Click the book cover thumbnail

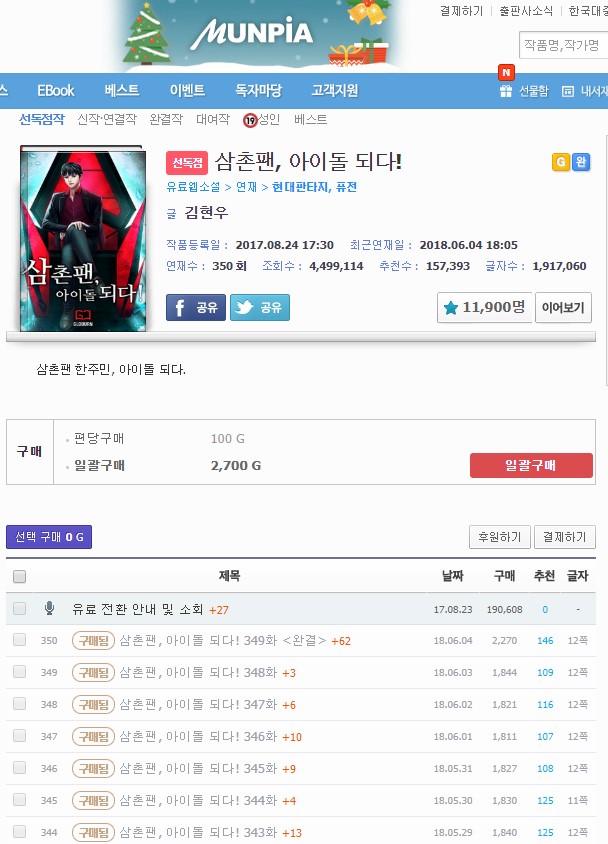click(83, 238)
